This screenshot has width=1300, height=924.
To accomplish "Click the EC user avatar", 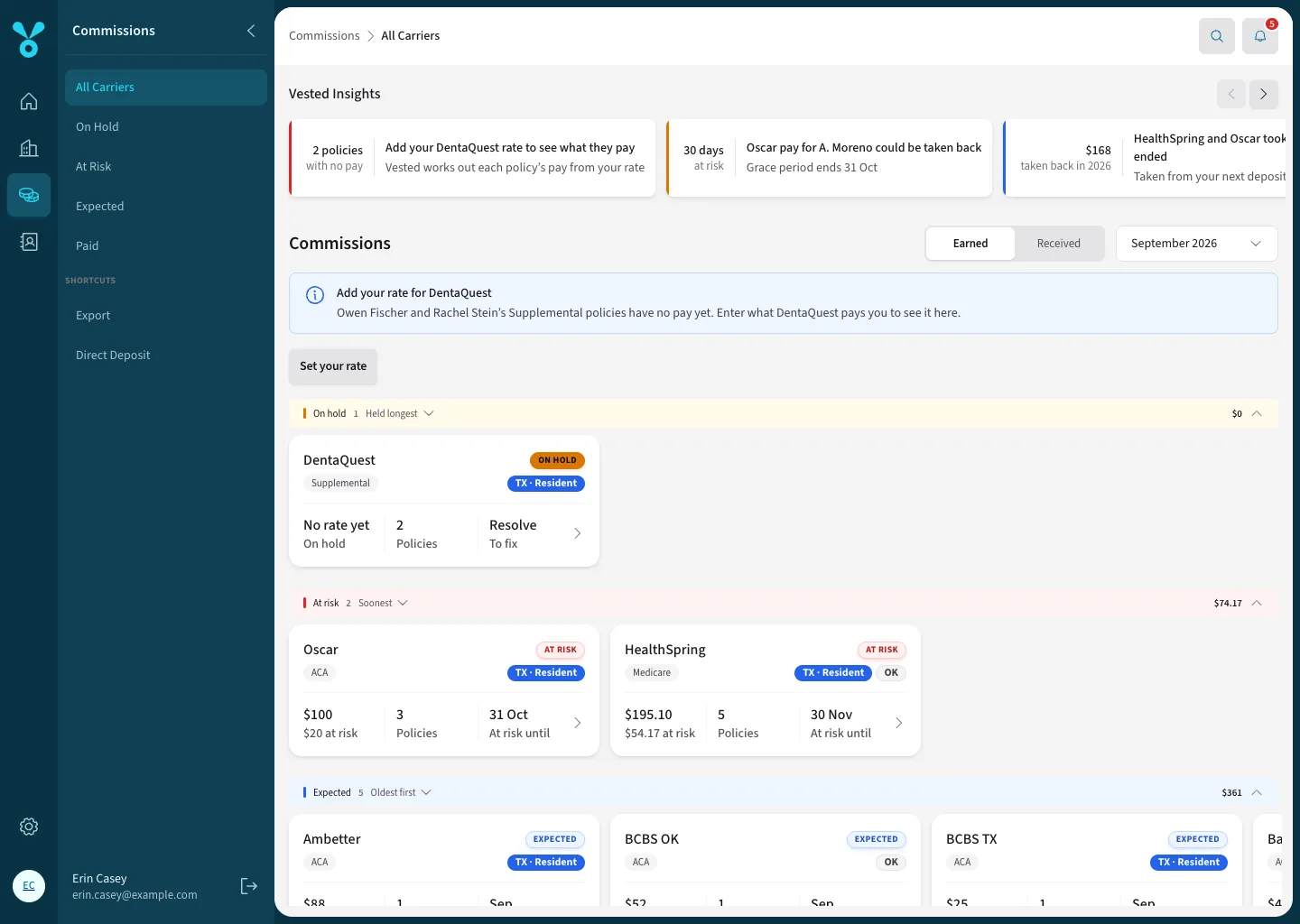I will point(29,886).
